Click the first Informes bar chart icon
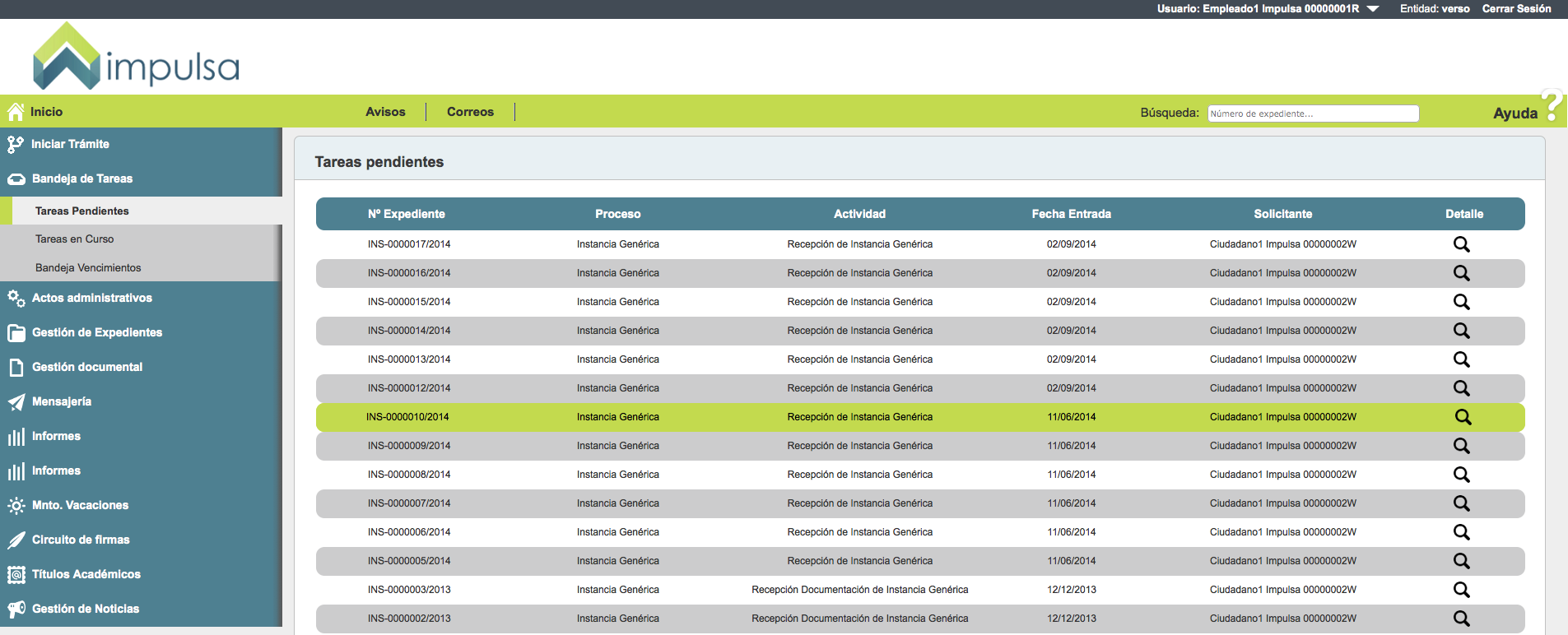Screen dimensions: 1568x635 [x=16, y=437]
